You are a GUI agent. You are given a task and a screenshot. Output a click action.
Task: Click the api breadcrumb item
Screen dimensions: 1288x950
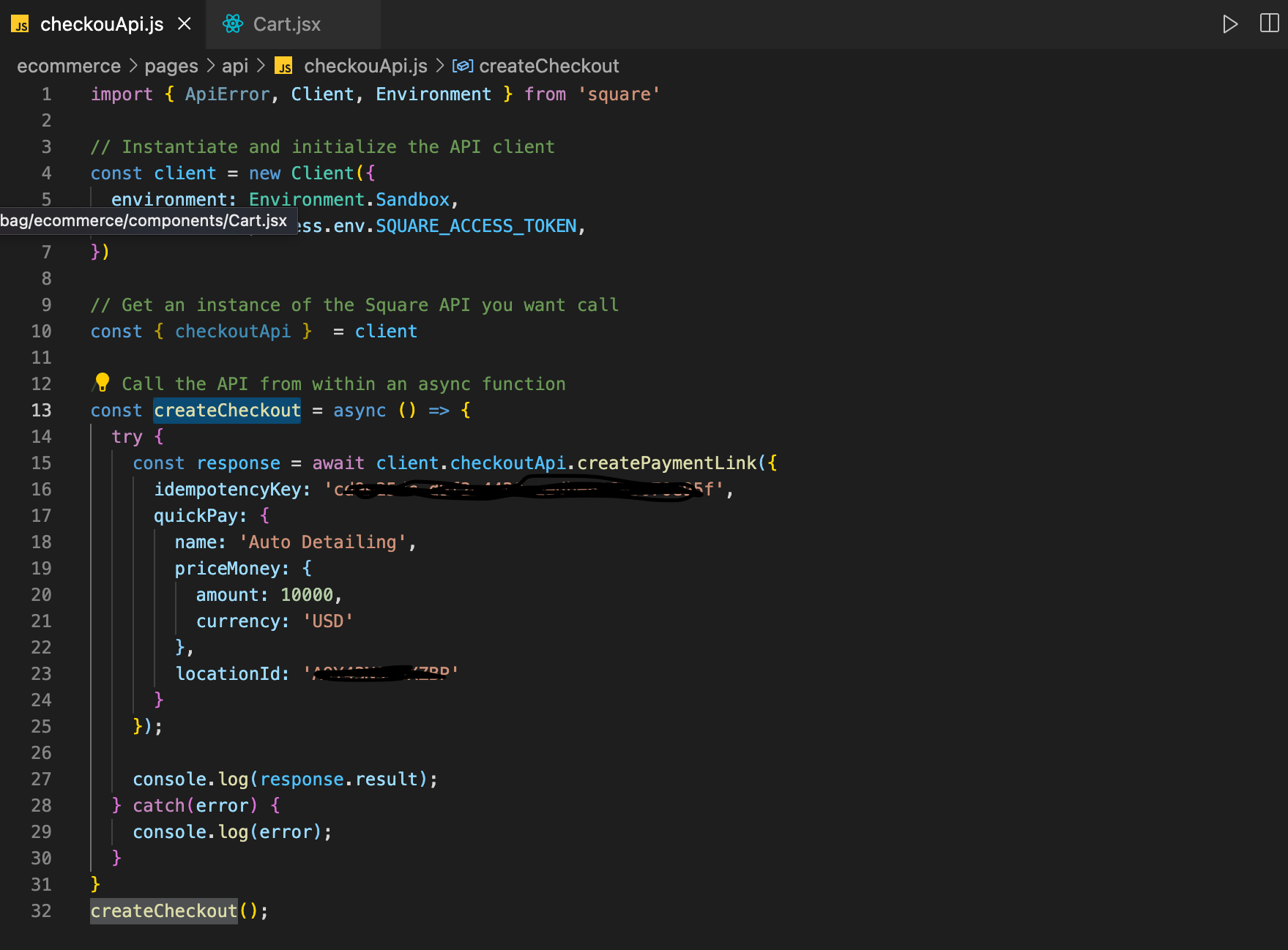234,66
